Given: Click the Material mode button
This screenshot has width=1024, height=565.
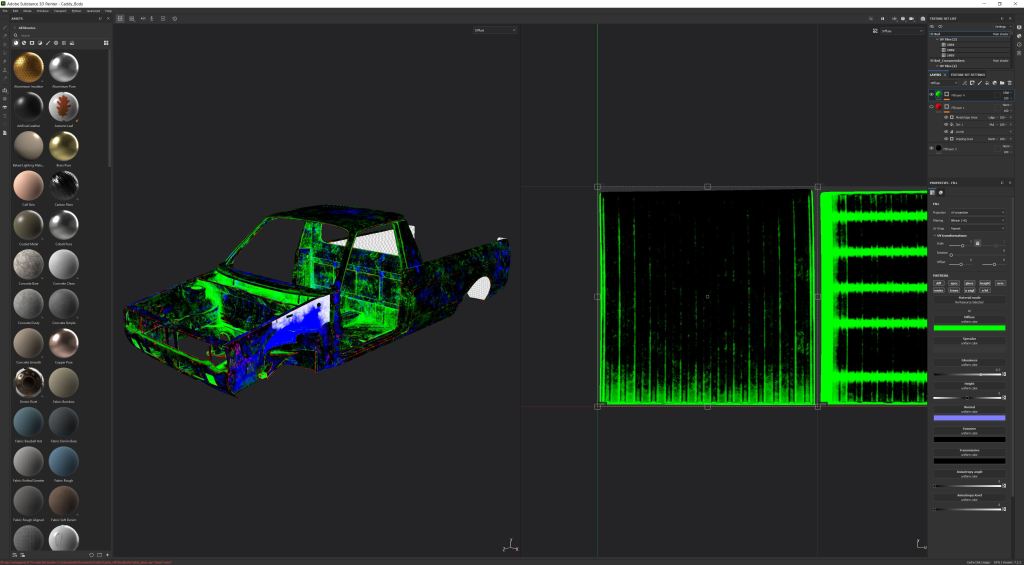Looking at the screenshot, I should pyautogui.click(x=969, y=300).
